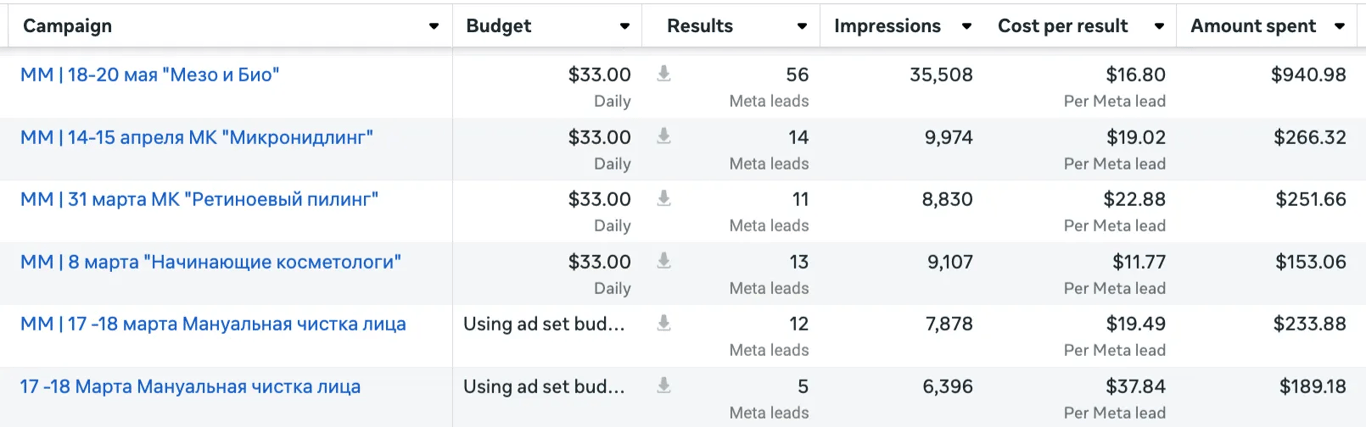Download leads for "Начинающие косметологи" campaign
1366x427 pixels.
coord(663,261)
